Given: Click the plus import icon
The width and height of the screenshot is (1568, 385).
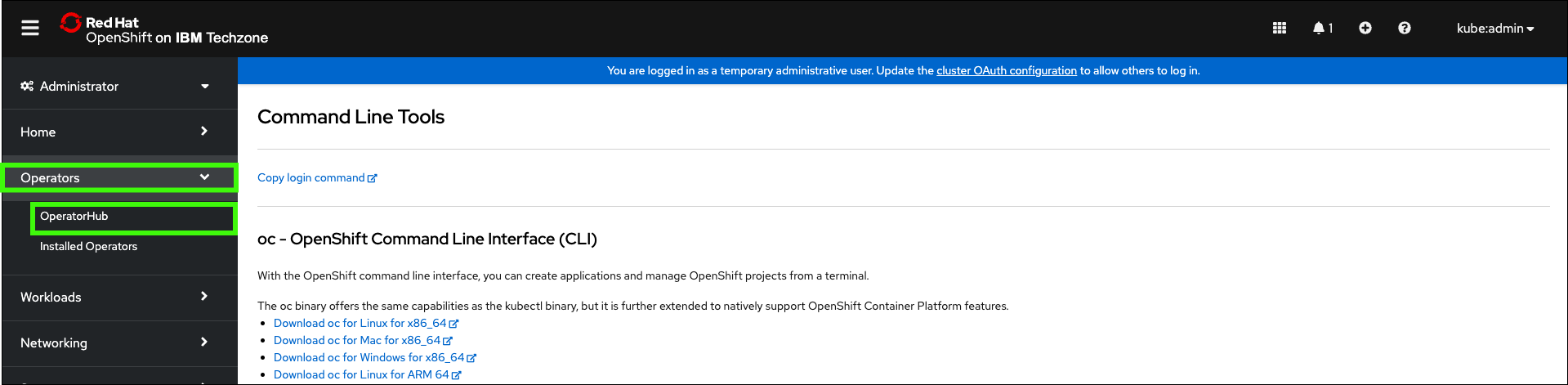Looking at the screenshot, I should 1365,29.
